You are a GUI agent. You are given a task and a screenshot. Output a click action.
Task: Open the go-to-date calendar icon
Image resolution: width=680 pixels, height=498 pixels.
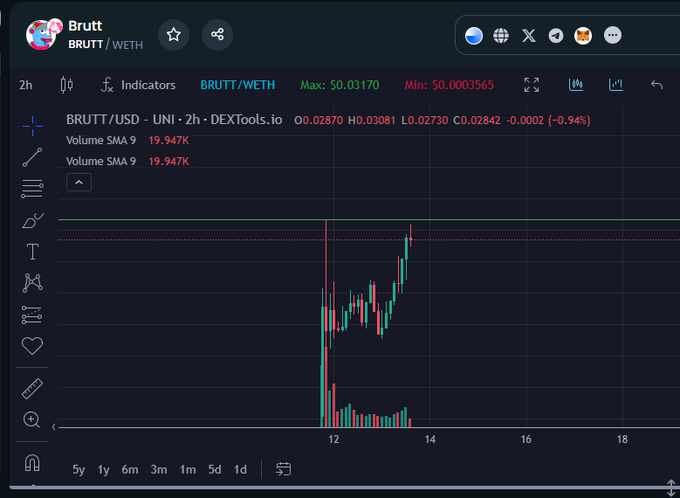click(x=283, y=469)
